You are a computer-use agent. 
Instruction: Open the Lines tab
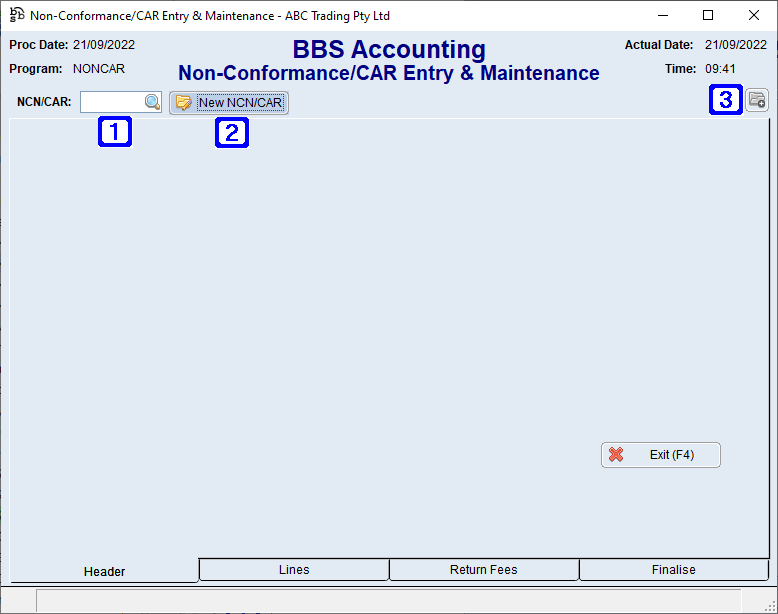(x=294, y=570)
